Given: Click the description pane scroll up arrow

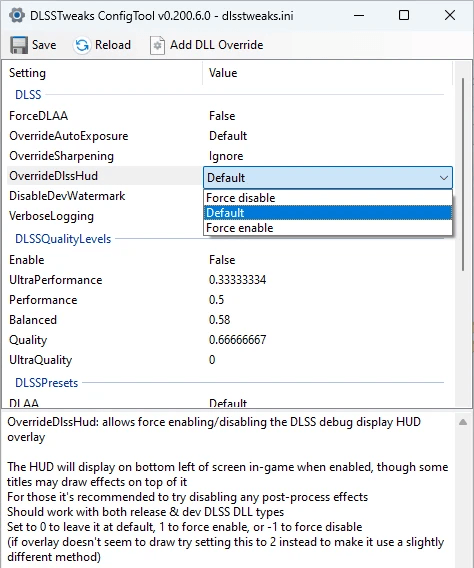Looking at the screenshot, I should click(x=463, y=422).
